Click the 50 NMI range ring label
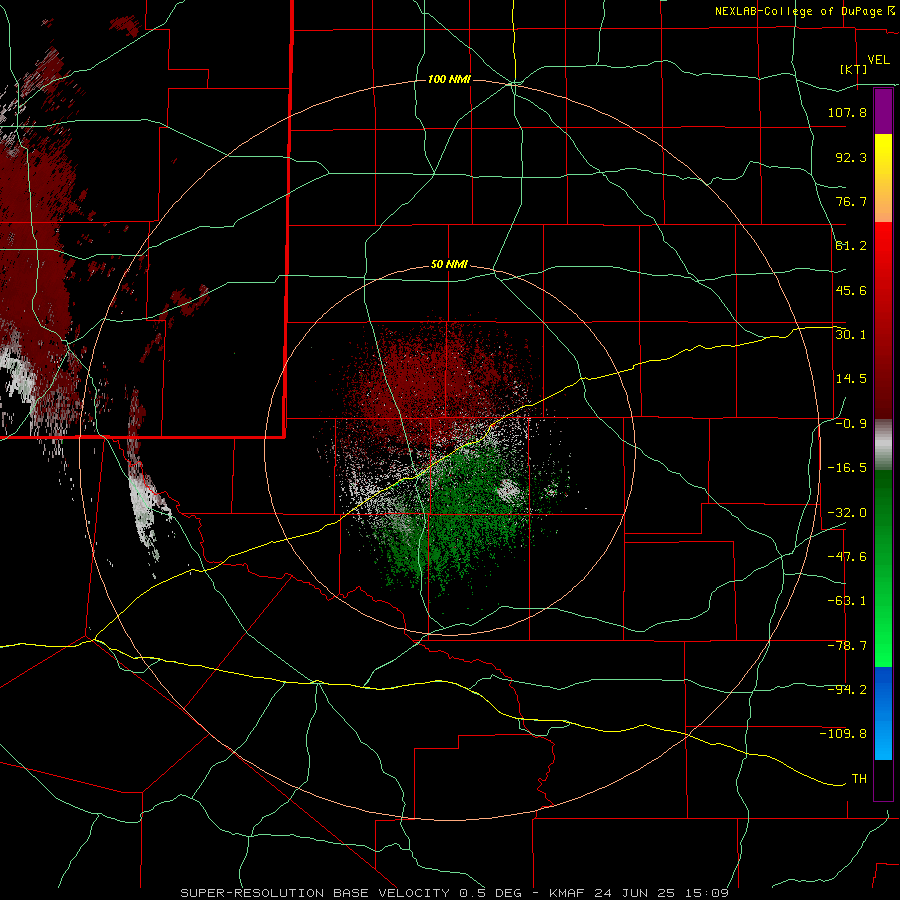 [449, 265]
